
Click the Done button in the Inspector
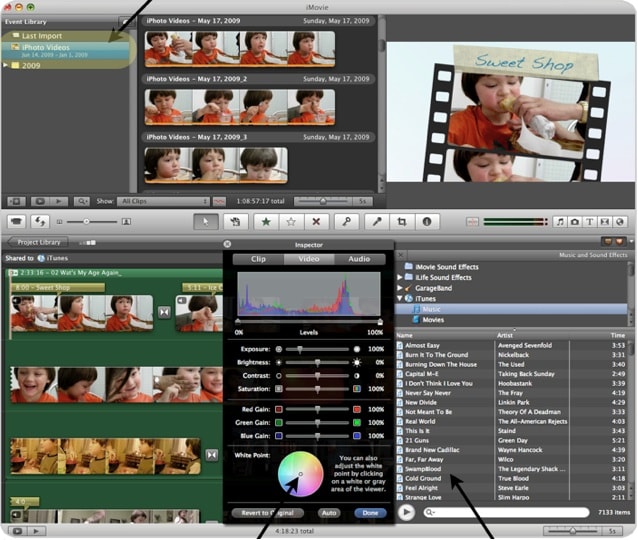(x=370, y=513)
